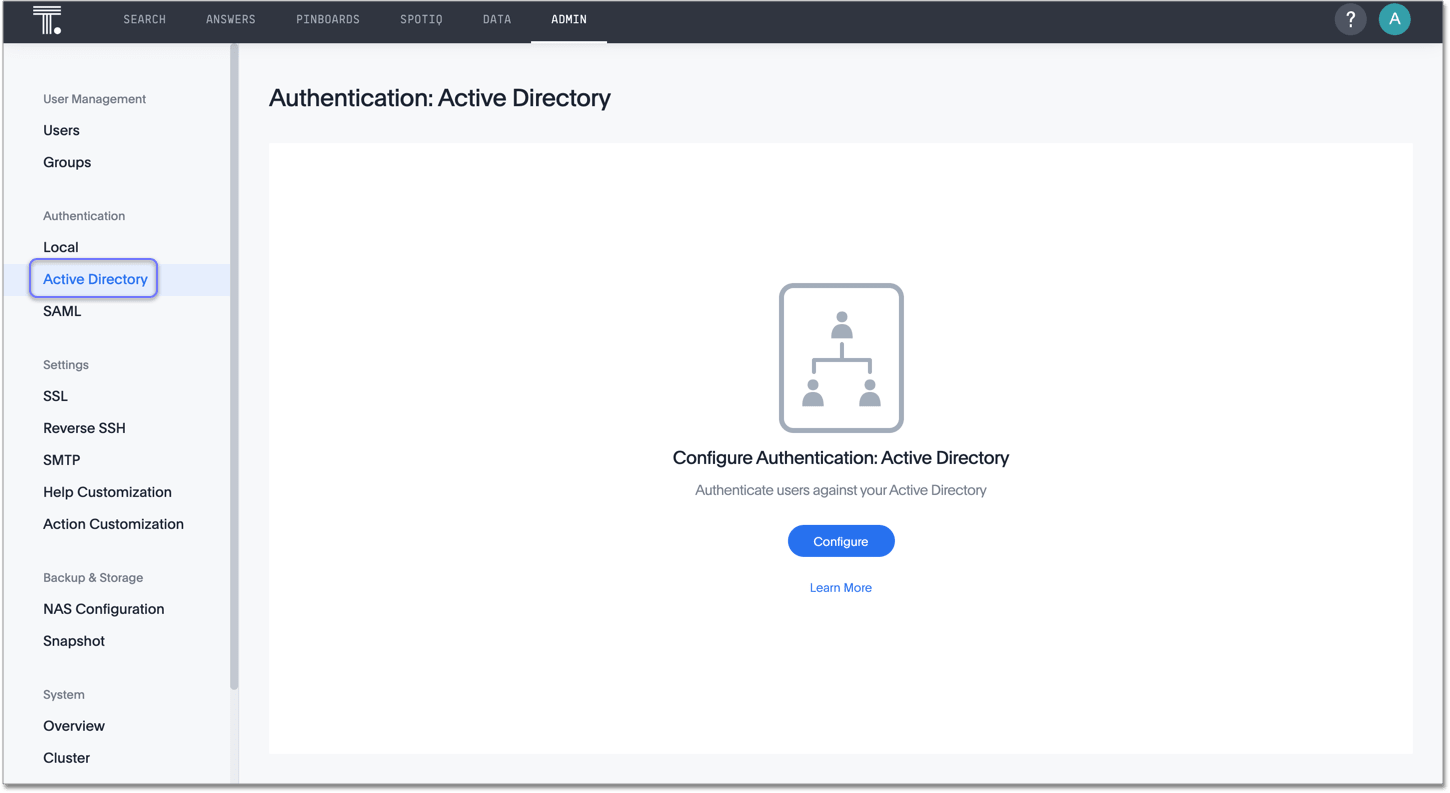Screen dimensions: 1450x793
Task: Open the Learn More link
Action: [x=841, y=587]
